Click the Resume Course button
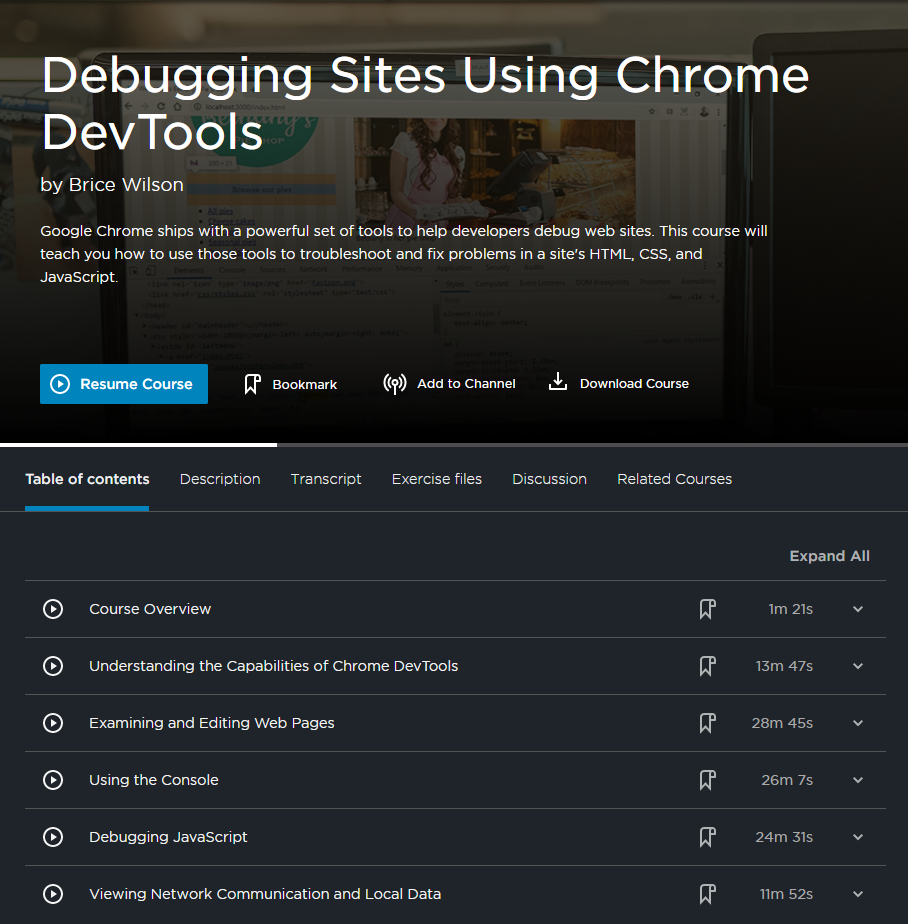Screen dimensions: 908x924 (x=124, y=384)
